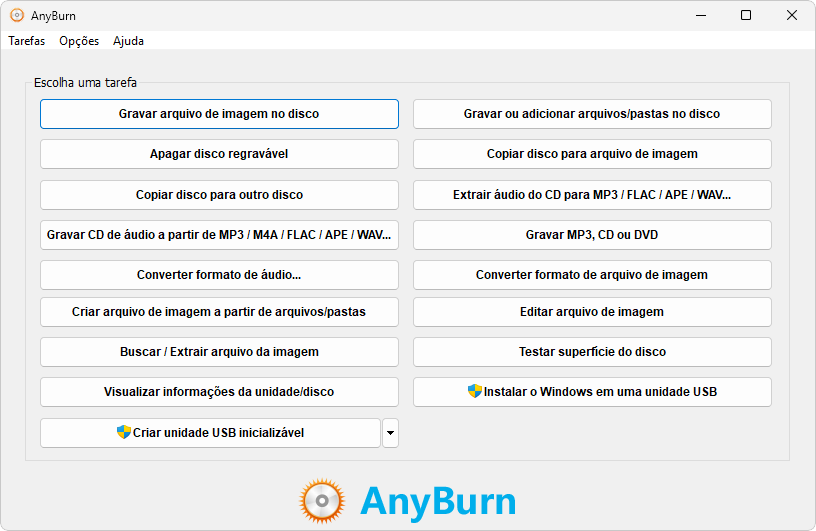816x531 pixels.
Task: Click shield icon on Criar unidade USB inicializável
Action: pyautogui.click(x=124, y=433)
